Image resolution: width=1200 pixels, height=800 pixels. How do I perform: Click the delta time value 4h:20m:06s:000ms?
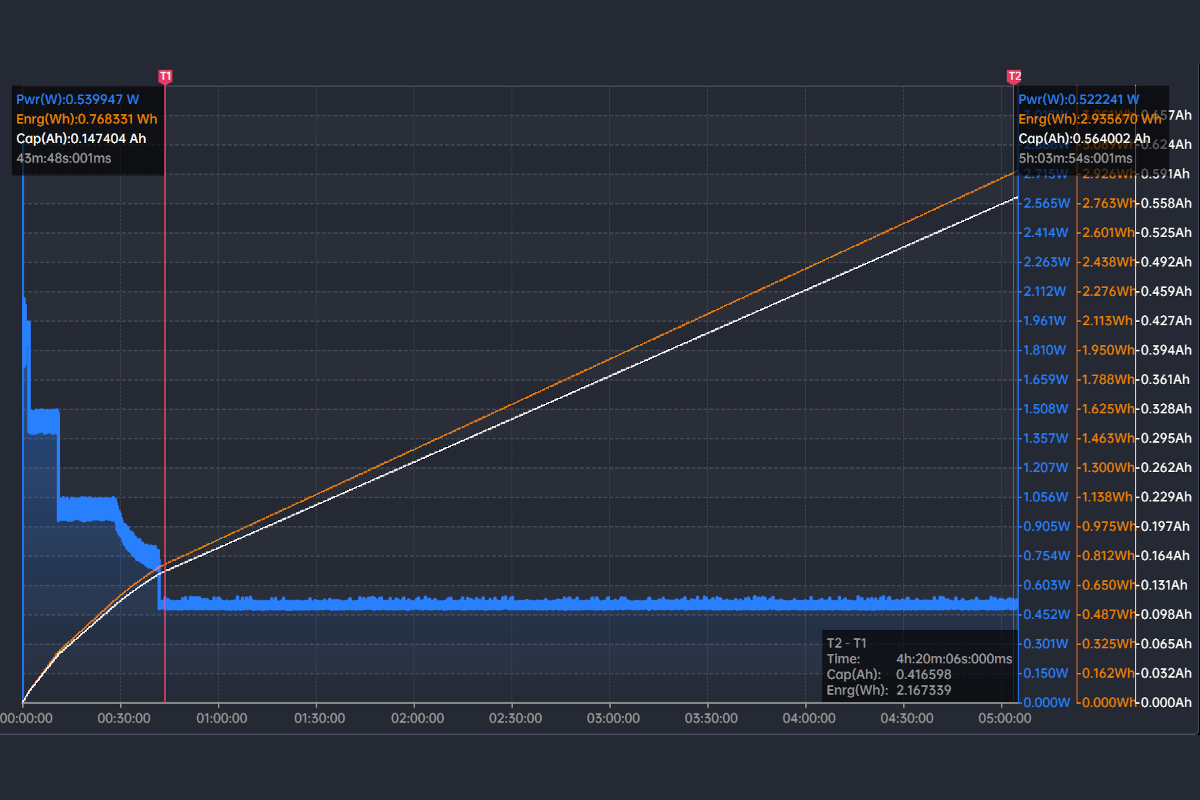tap(955, 659)
